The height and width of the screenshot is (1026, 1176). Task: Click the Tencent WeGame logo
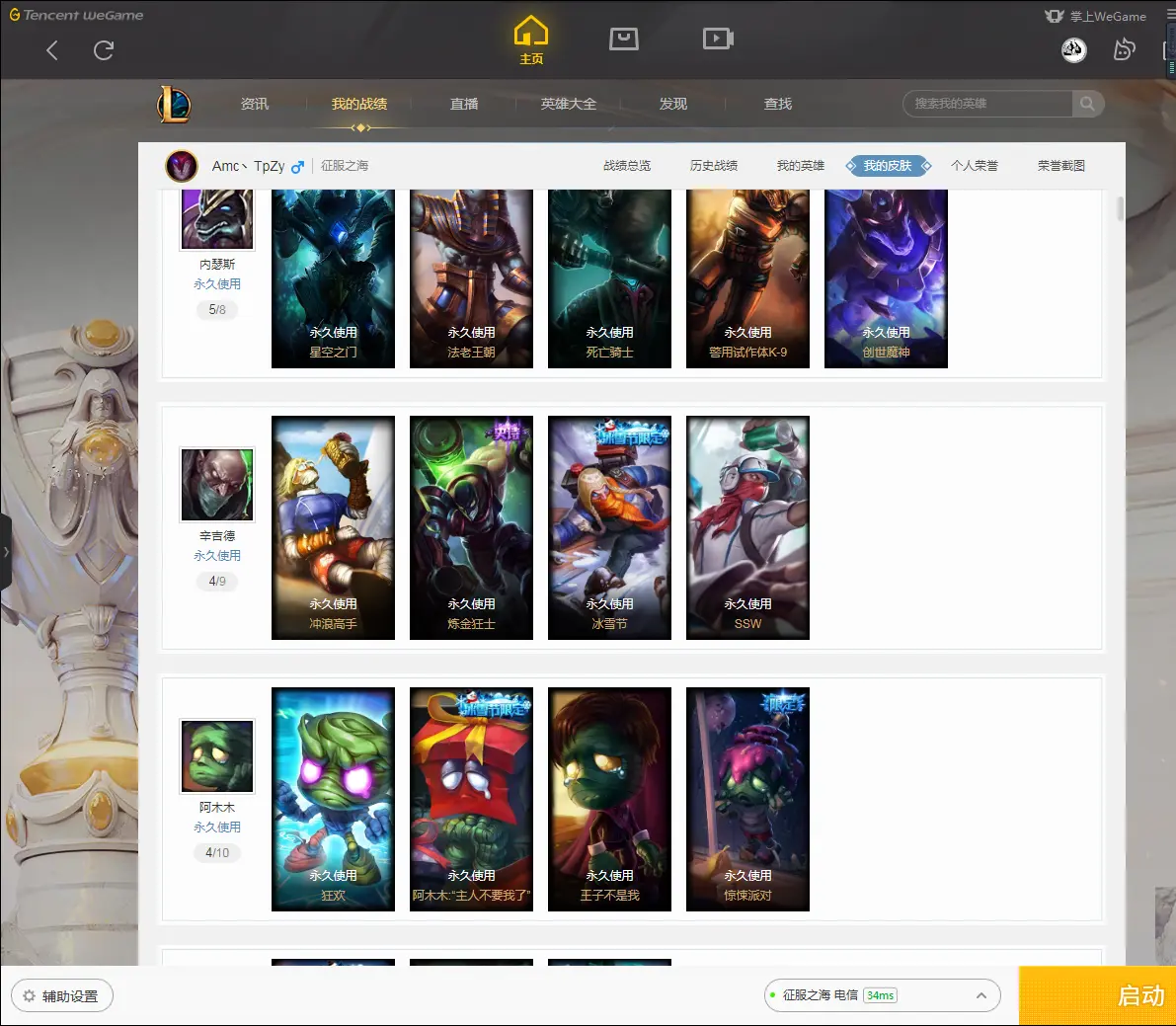(76, 15)
